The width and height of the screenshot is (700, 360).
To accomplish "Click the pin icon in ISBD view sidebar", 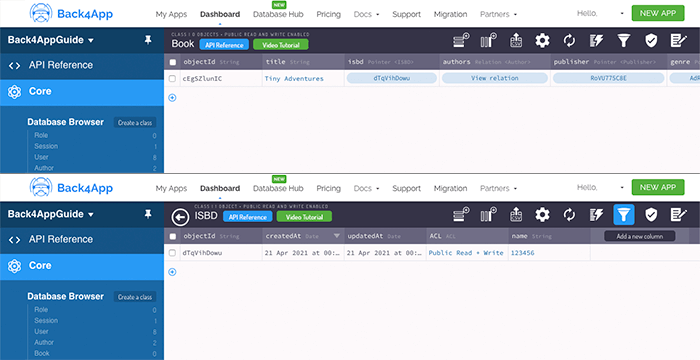I will [x=148, y=214].
